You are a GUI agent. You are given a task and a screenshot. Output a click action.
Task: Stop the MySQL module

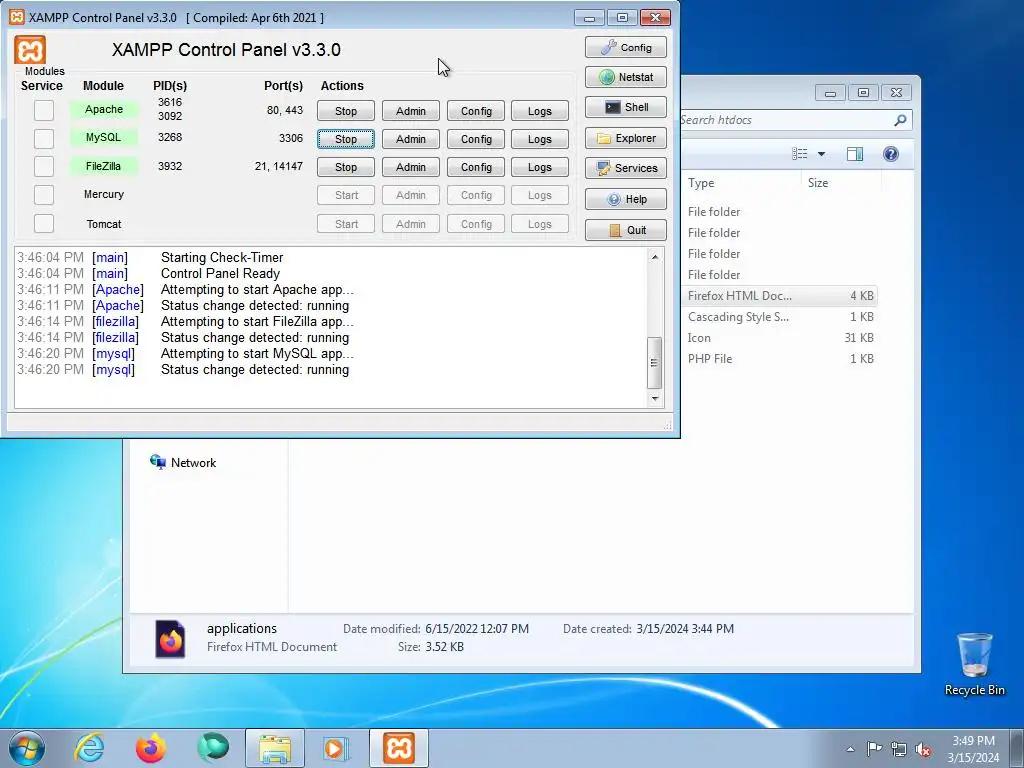pos(346,139)
